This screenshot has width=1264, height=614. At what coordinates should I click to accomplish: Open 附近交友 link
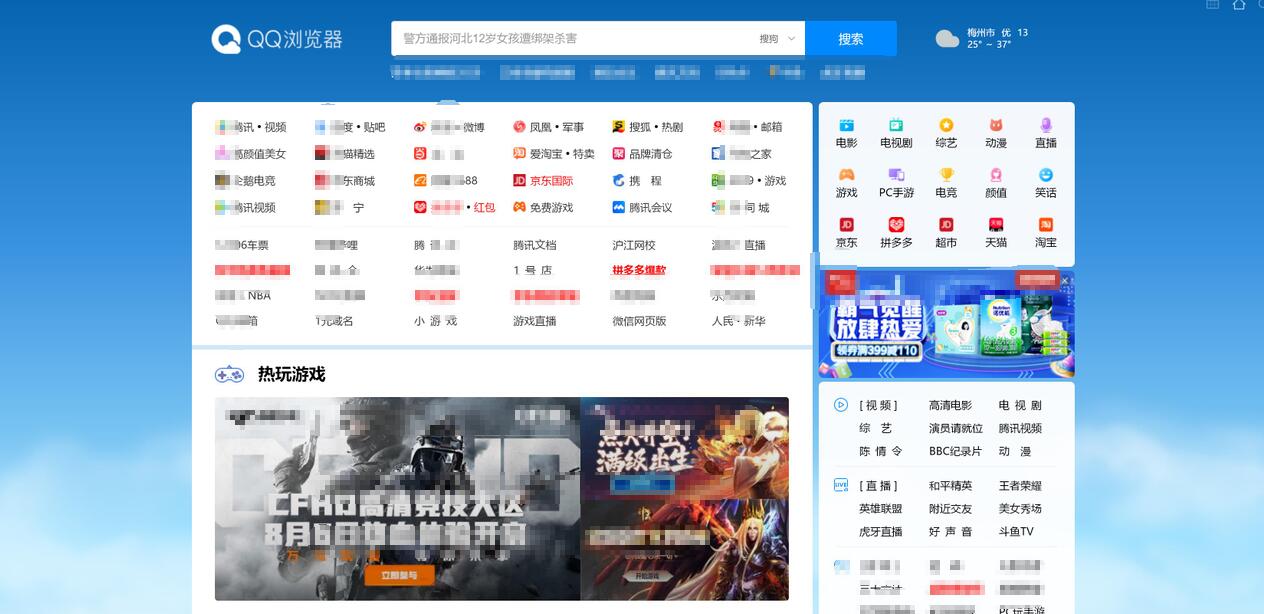pos(950,508)
